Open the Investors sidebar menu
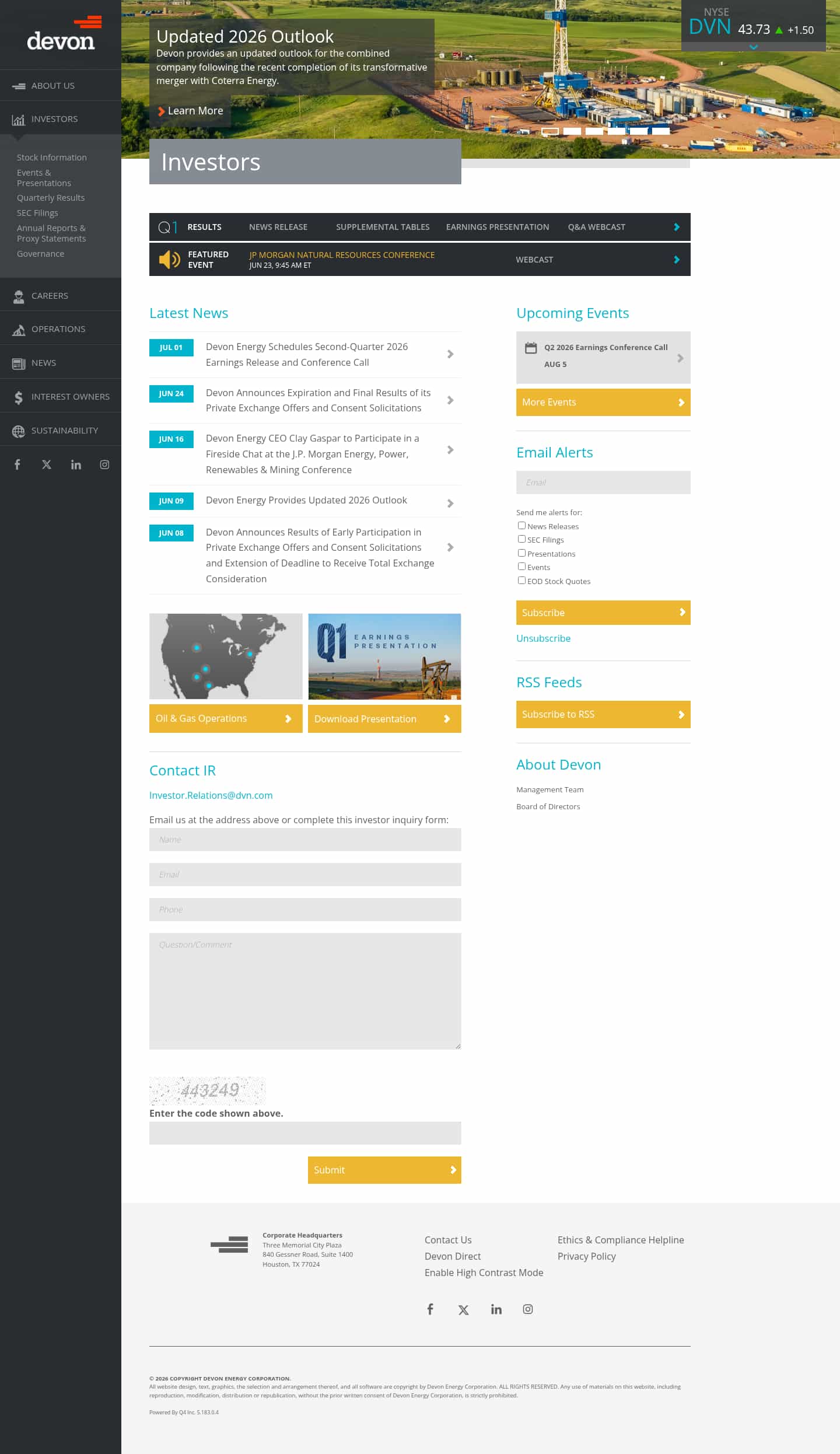The width and height of the screenshot is (840, 1454). pyautogui.click(x=61, y=119)
